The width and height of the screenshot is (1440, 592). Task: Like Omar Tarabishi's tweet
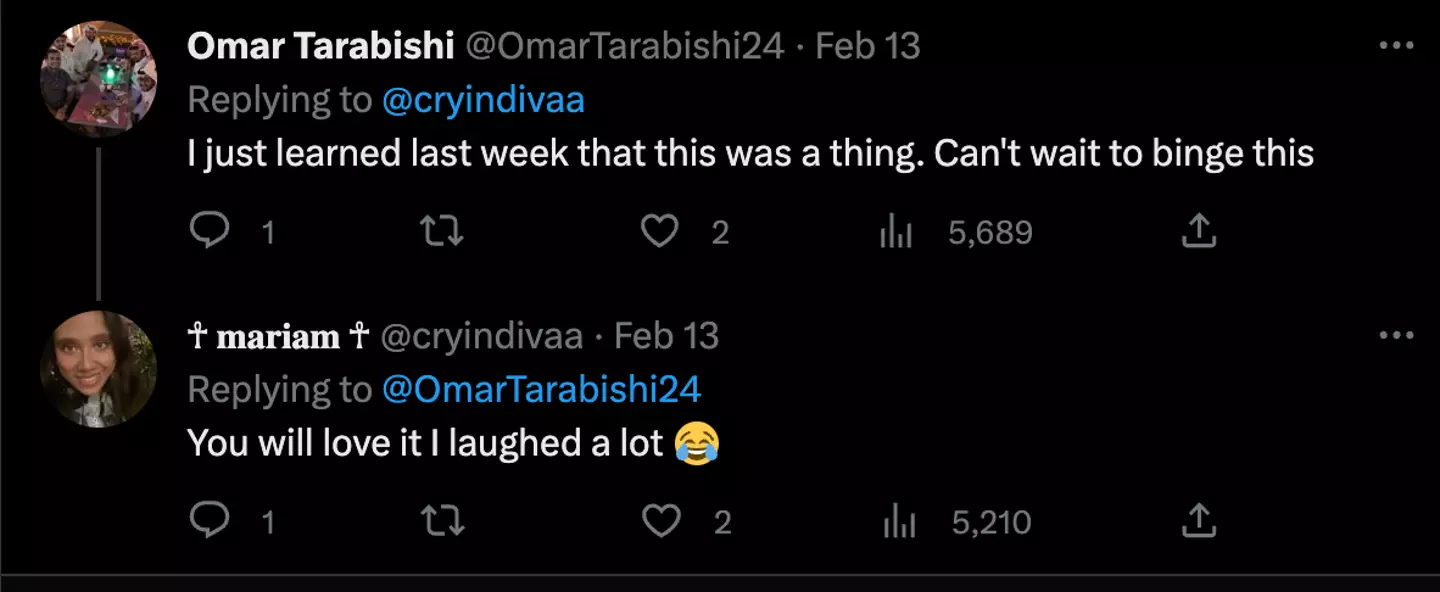click(659, 232)
